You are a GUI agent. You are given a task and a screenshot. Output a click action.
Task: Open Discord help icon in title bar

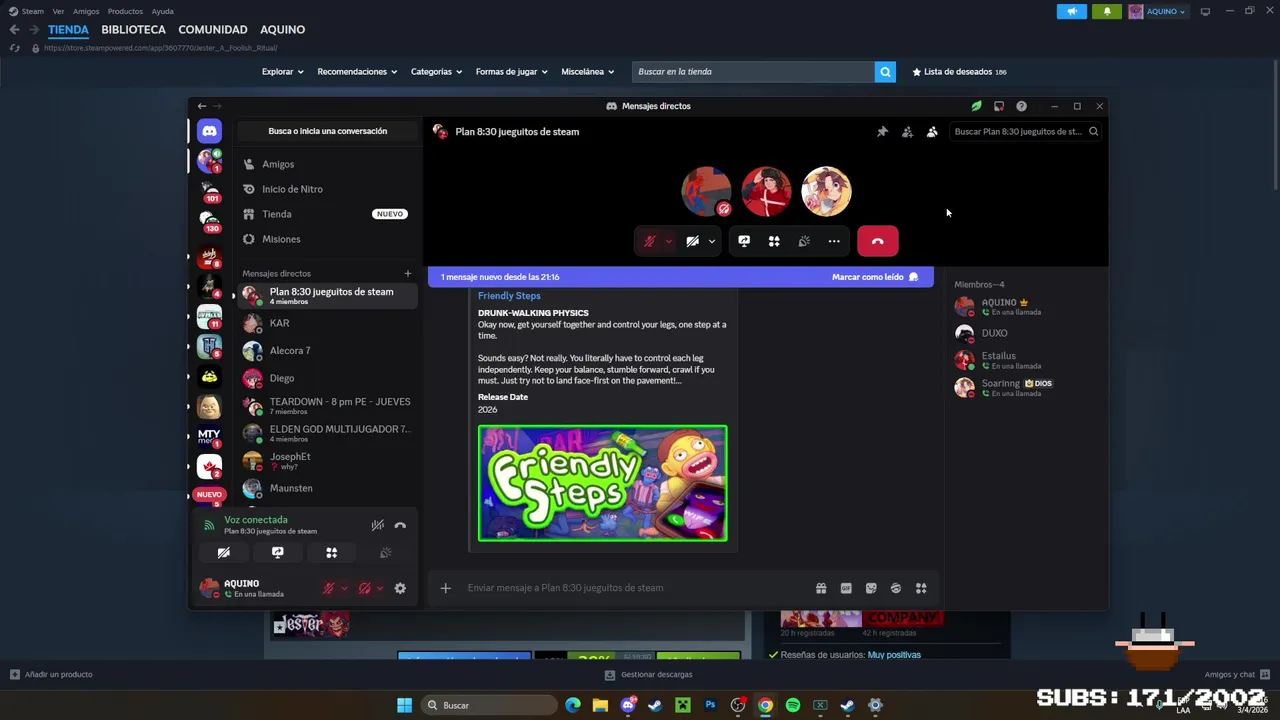tap(1021, 106)
